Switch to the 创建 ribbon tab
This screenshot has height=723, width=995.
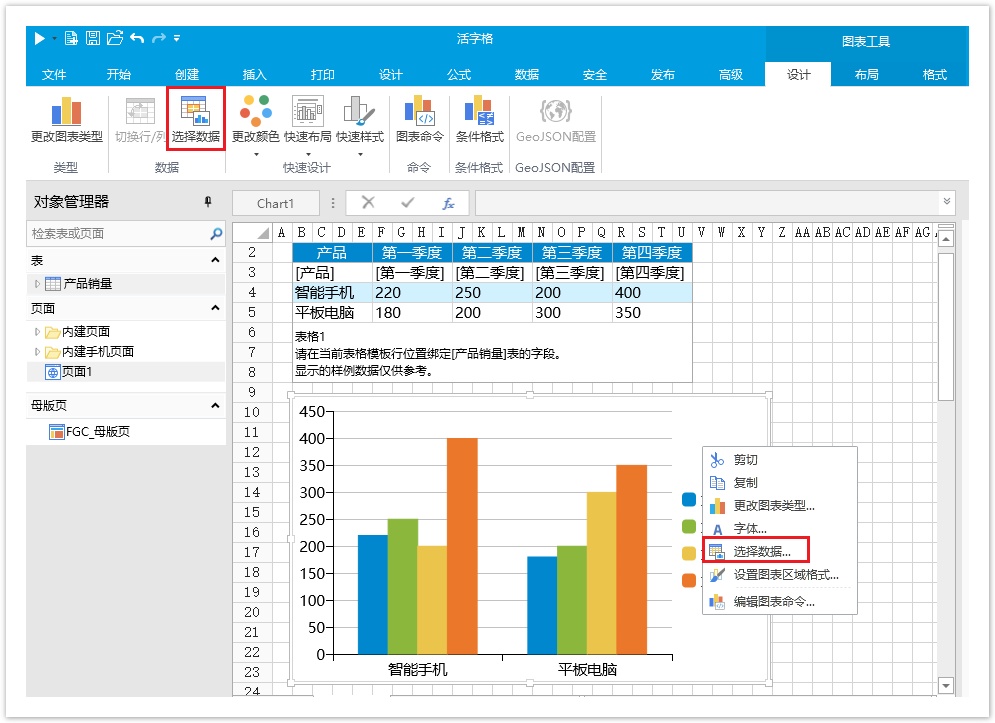coord(187,74)
